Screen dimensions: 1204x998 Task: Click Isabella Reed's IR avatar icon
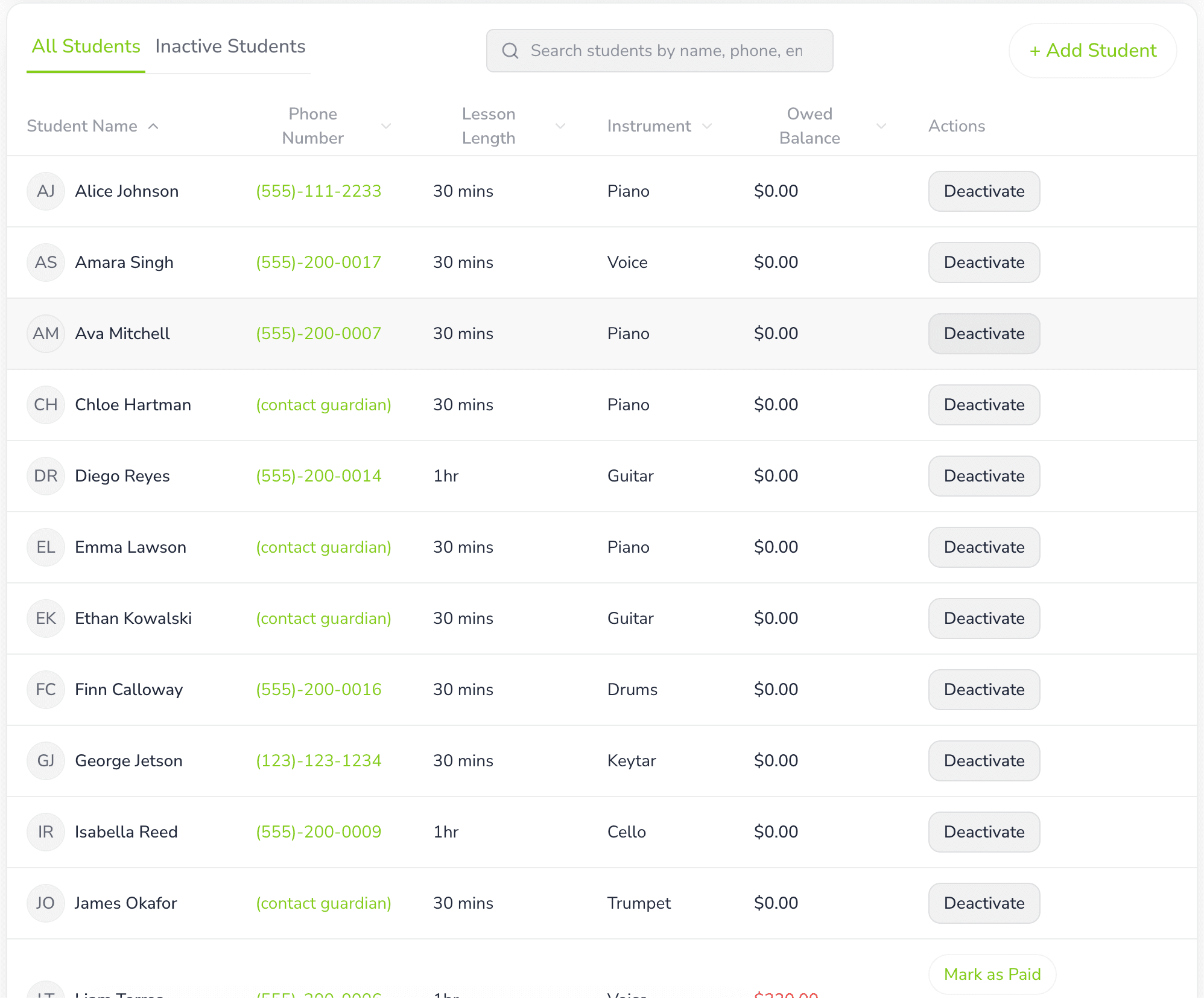coord(46,832)
